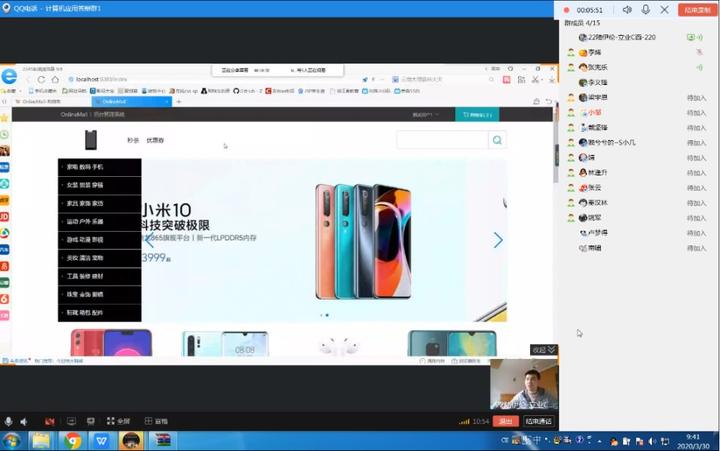
Task: Open the user account dropdown in the header
Action: coord(426,115)
